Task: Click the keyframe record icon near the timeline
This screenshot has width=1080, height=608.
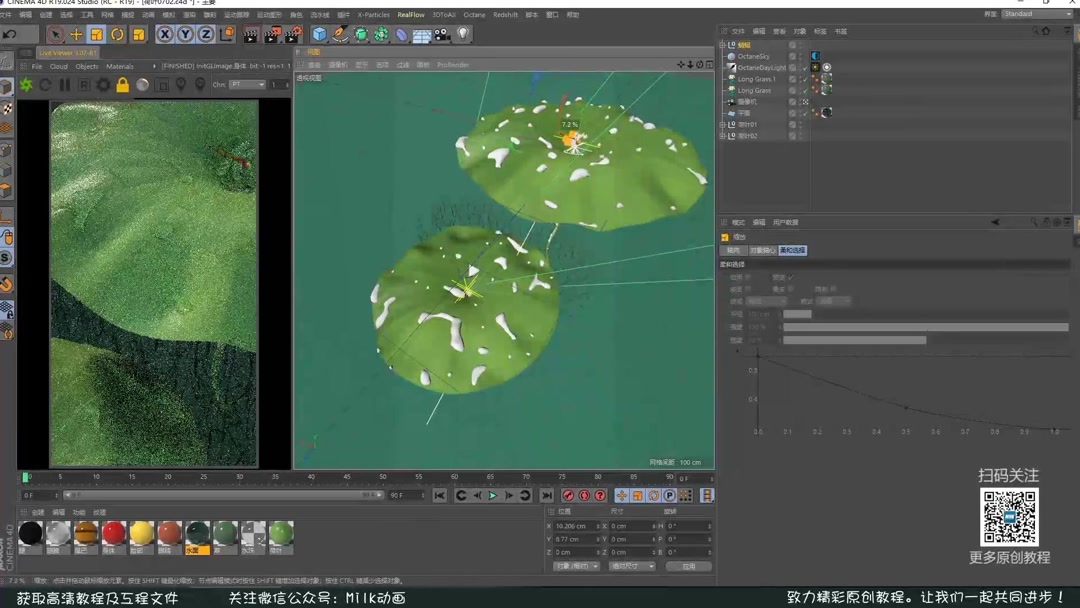Action: [x=567, y=495]
